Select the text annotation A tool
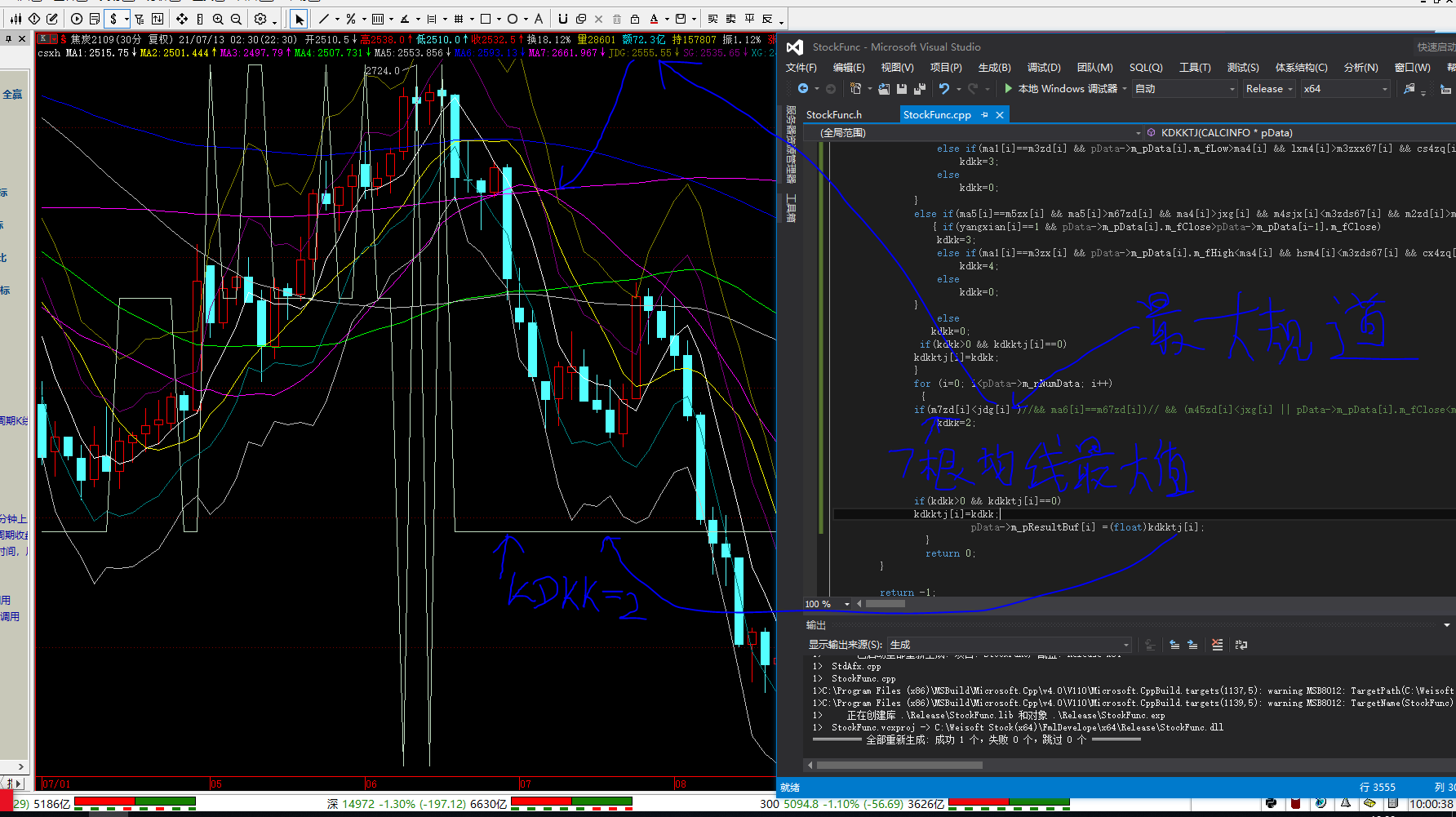1456x817 pixels. pos(539,19)
